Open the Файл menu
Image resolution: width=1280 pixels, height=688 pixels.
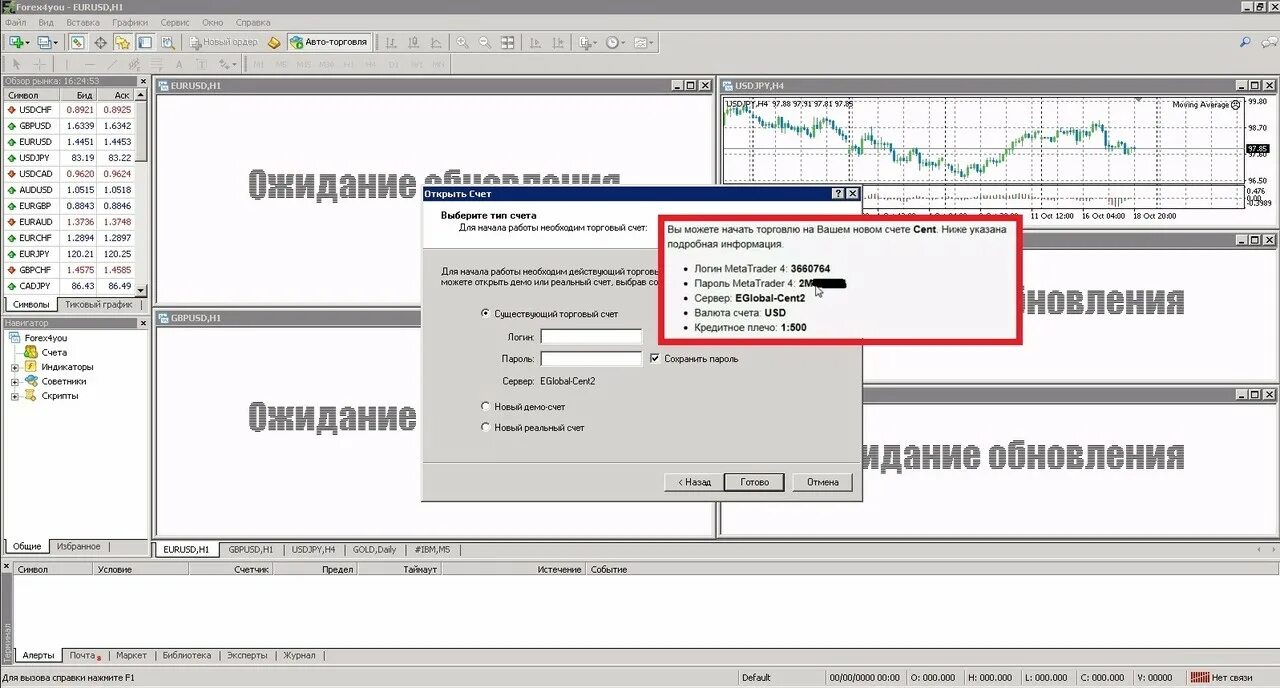pyautogui.click(x=15, y=22)
